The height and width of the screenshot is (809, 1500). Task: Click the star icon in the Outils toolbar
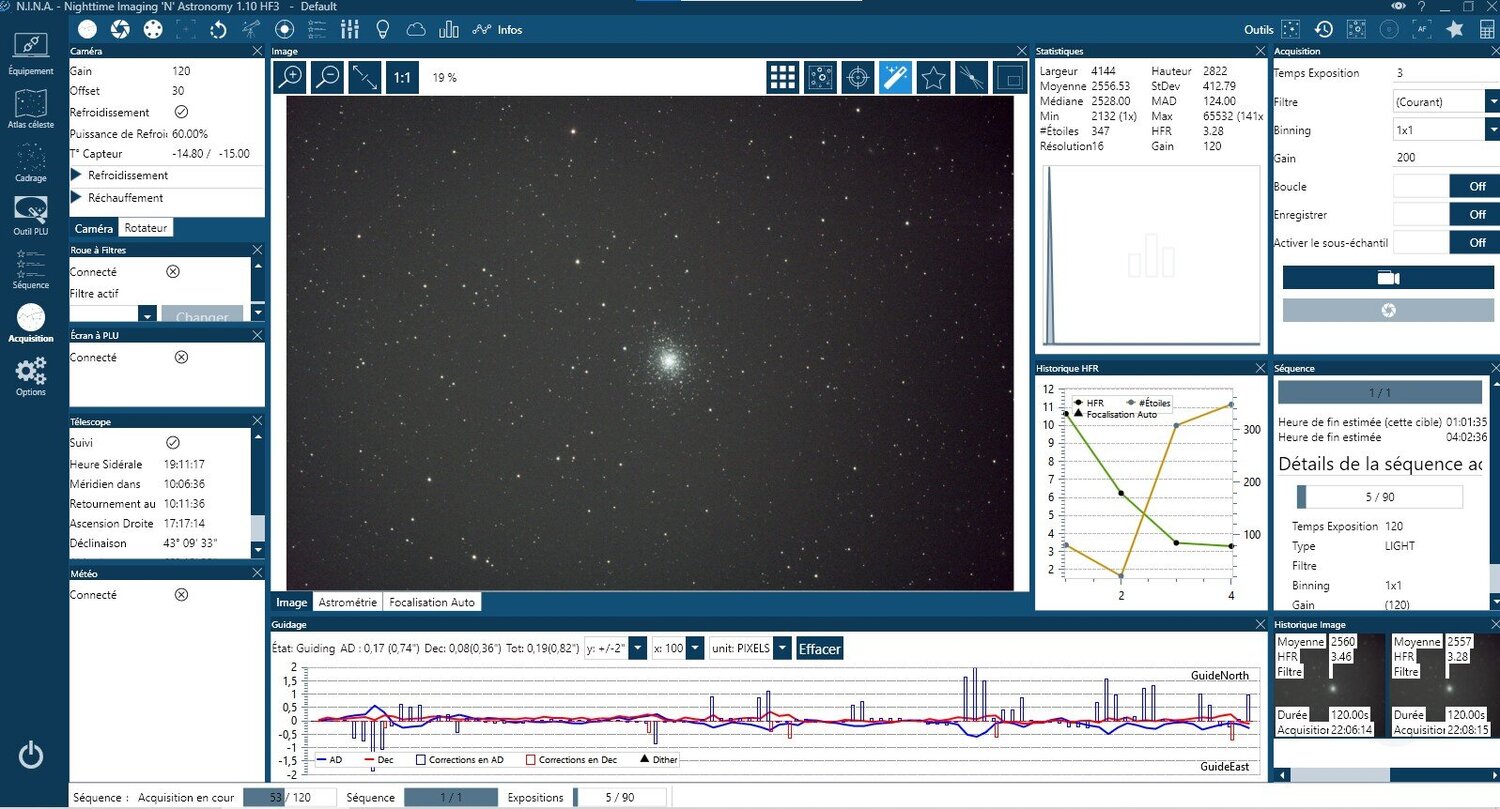click(1455, 29)
